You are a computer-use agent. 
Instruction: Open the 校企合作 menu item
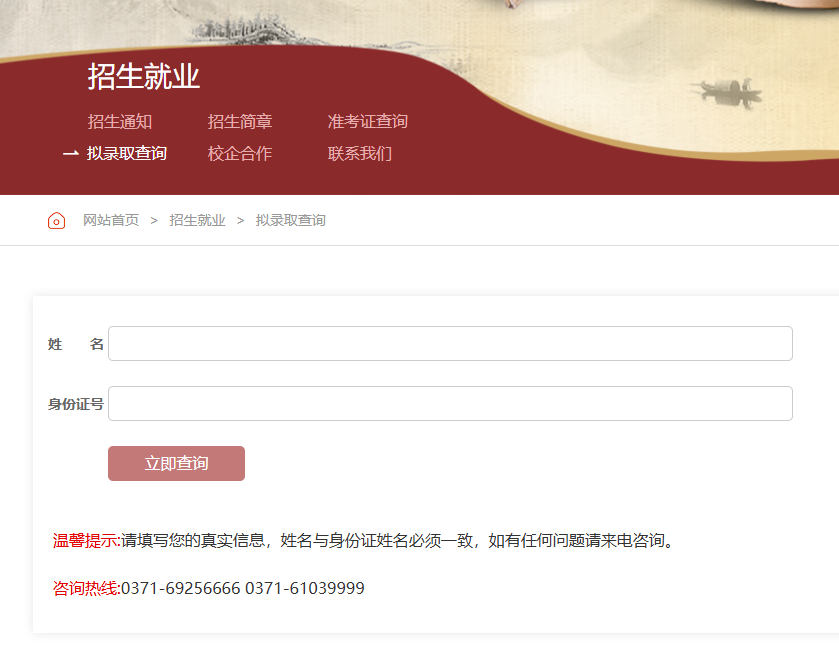tap(240, 154)
